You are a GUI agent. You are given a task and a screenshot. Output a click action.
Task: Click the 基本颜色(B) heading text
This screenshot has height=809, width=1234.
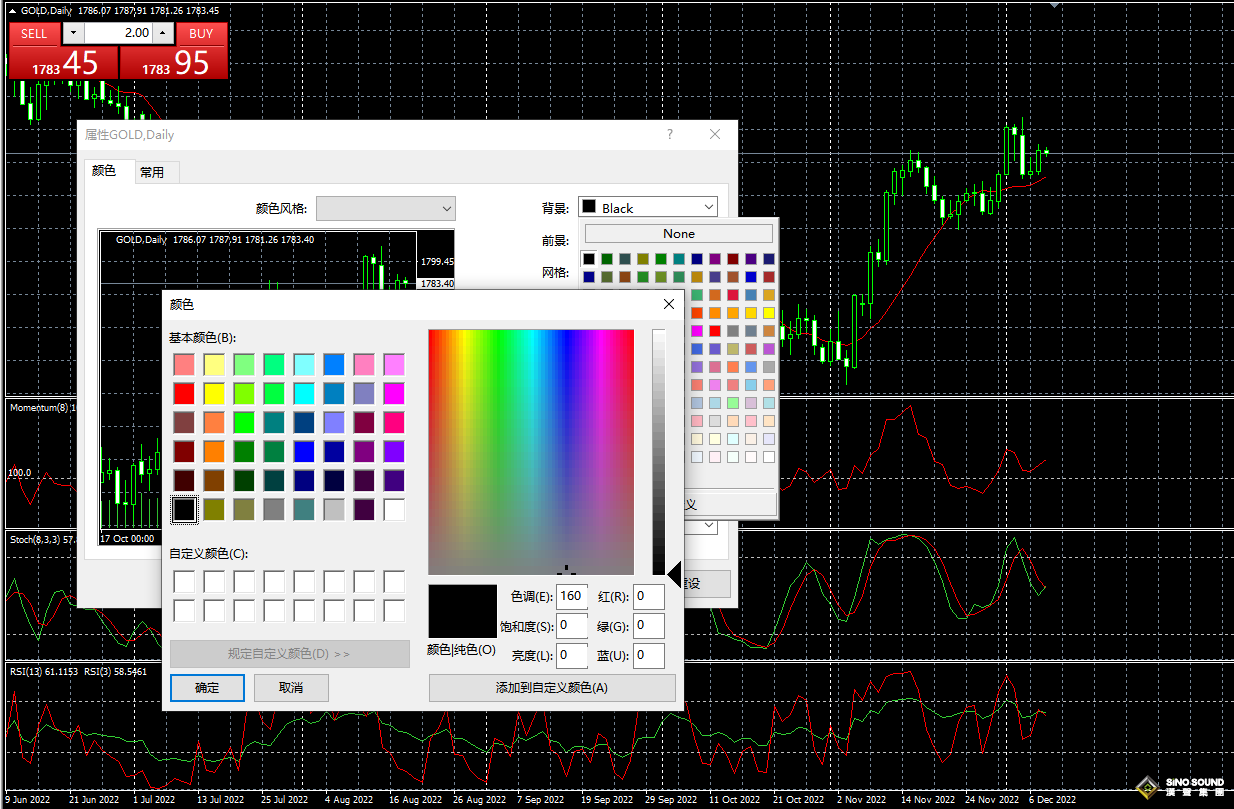point(203,338)
